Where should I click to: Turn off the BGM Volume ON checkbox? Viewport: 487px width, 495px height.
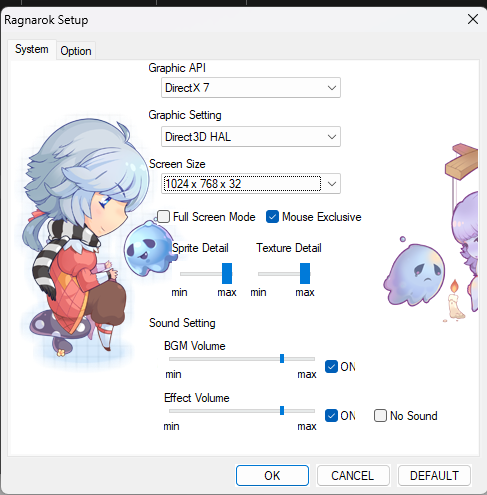pyautogui.click(x=331, y=367)
